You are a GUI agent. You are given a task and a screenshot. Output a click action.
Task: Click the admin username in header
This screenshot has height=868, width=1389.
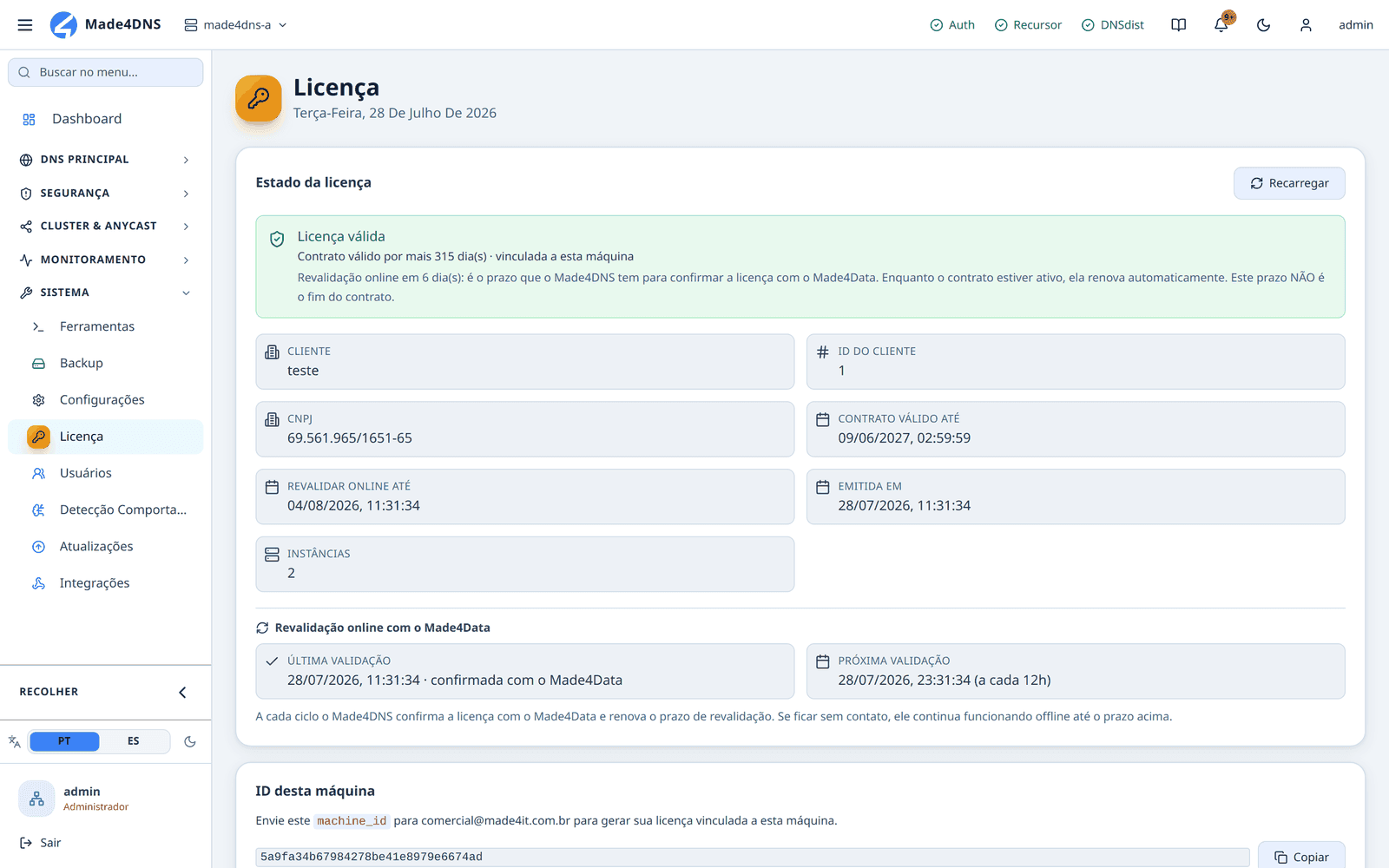pos(1356,25)
